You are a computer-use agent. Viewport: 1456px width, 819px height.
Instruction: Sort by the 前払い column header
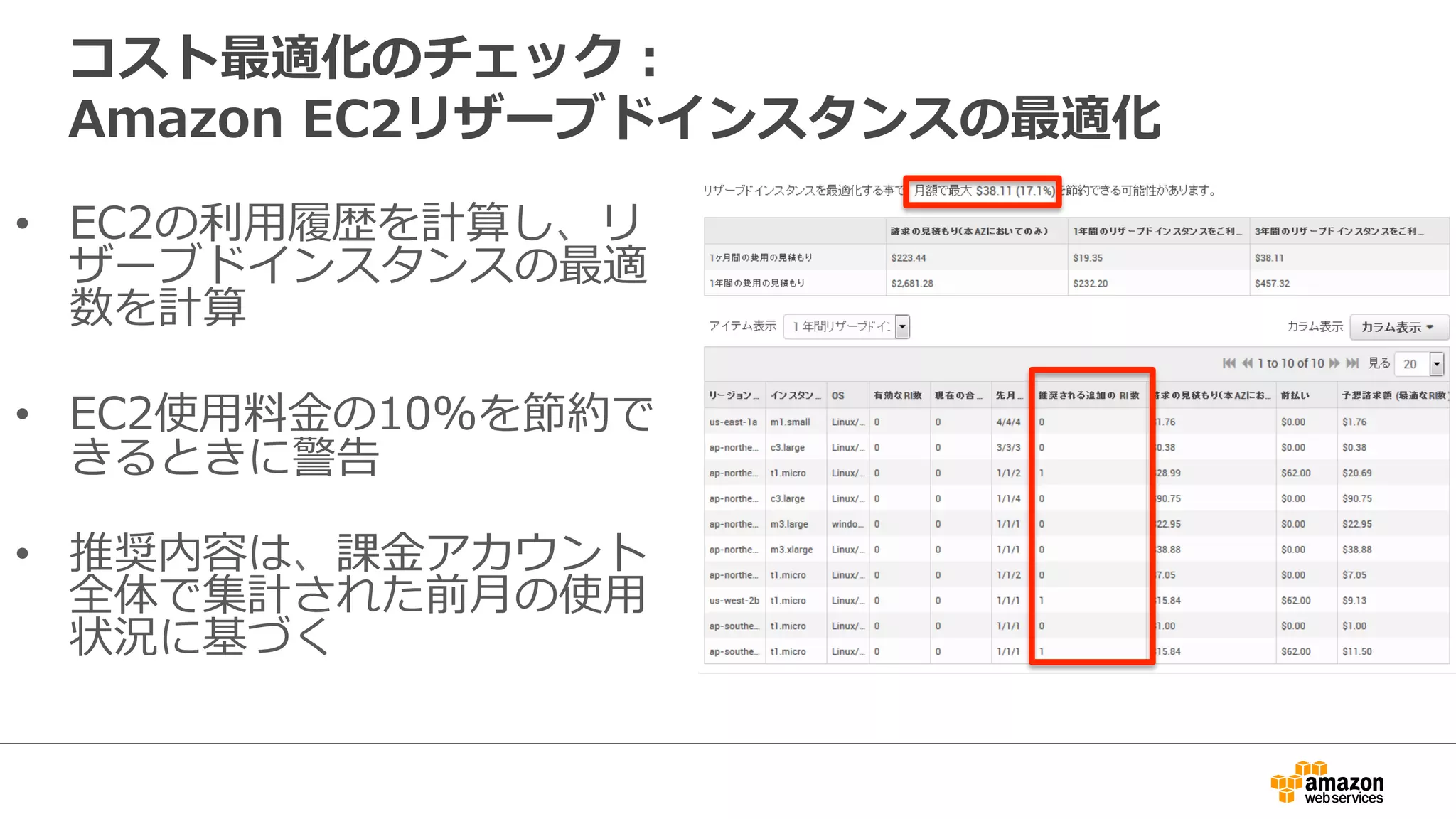[x=1306, y=395]
